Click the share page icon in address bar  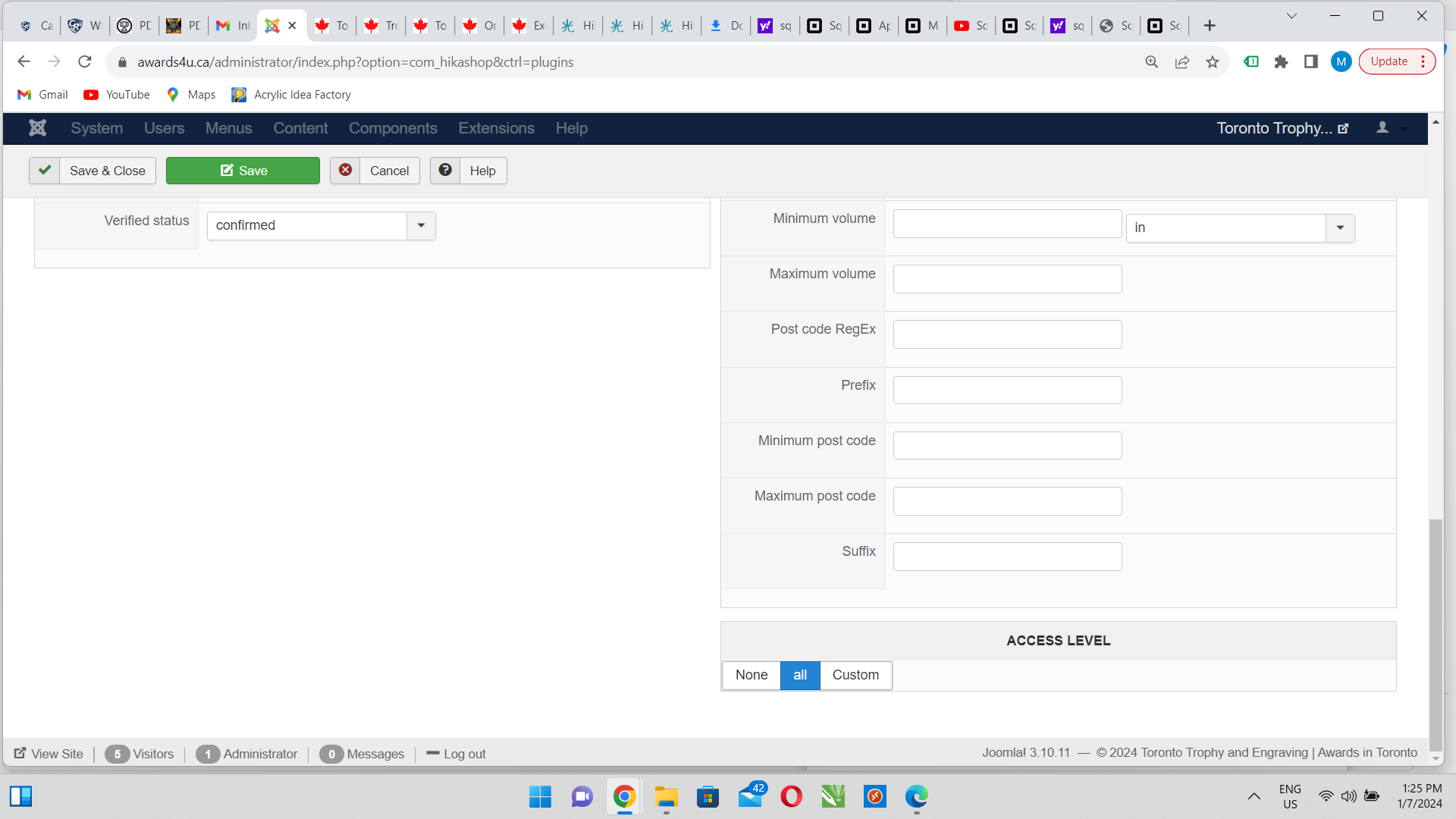1181,62
